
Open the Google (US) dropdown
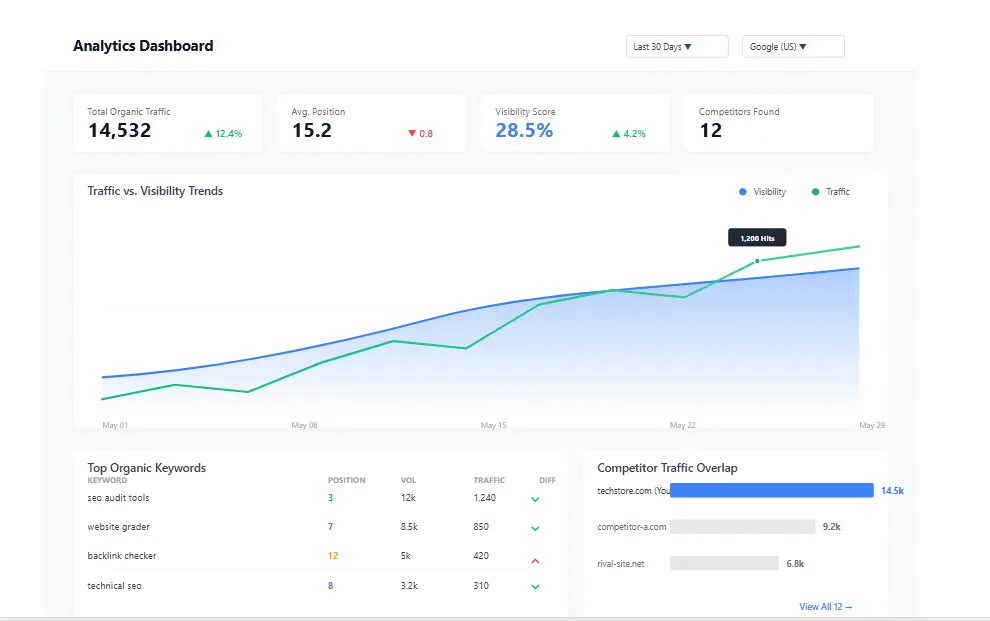coord(793,47)
